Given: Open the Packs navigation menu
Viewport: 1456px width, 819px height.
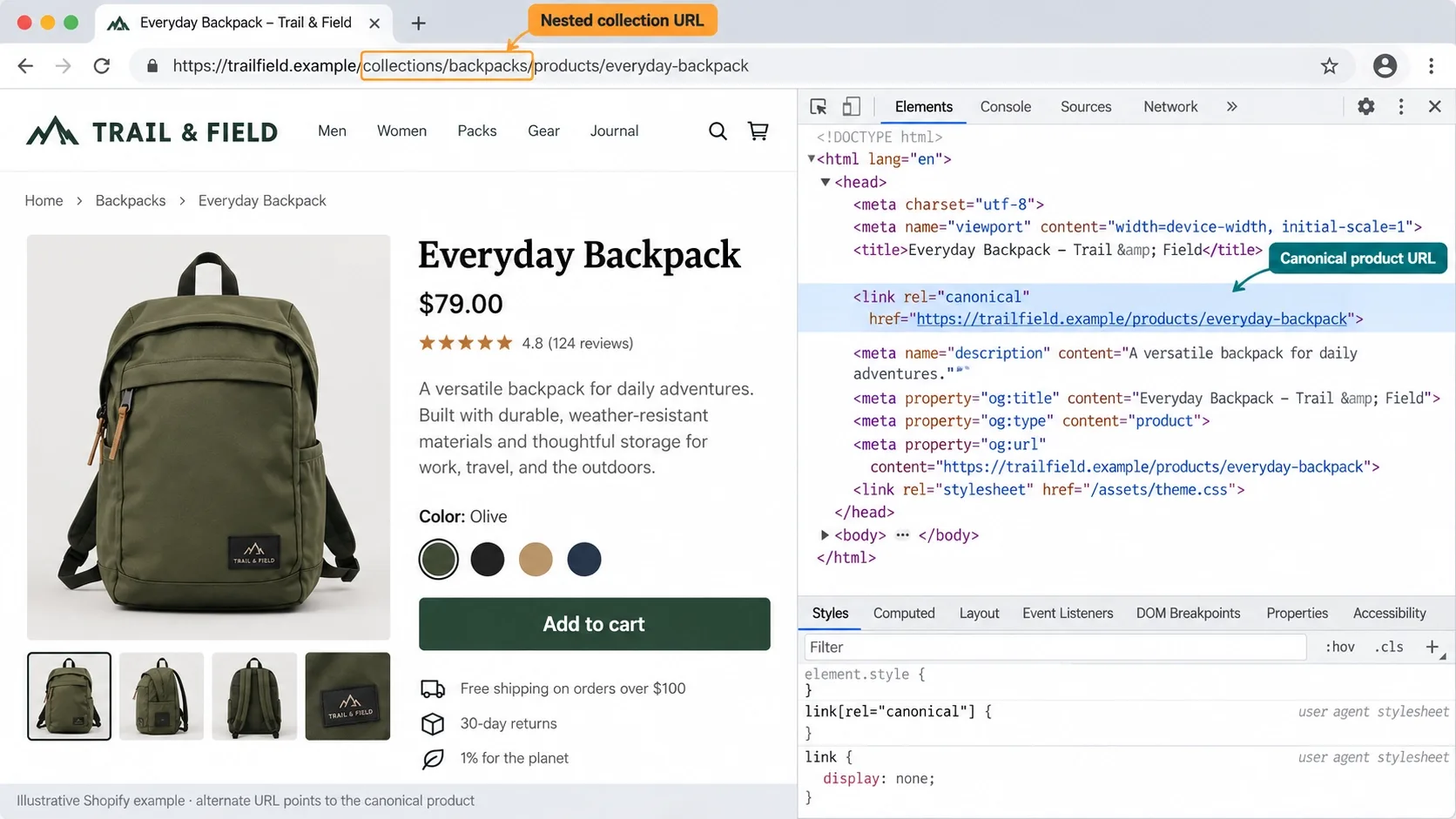Looking at the screenshot, I should pos(477,131).
